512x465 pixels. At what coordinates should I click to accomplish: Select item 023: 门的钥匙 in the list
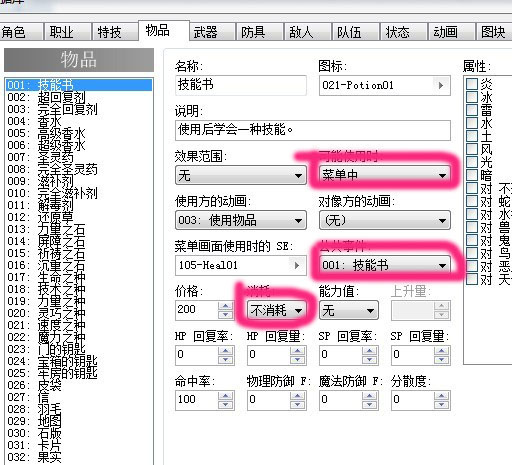click(79, 349)
